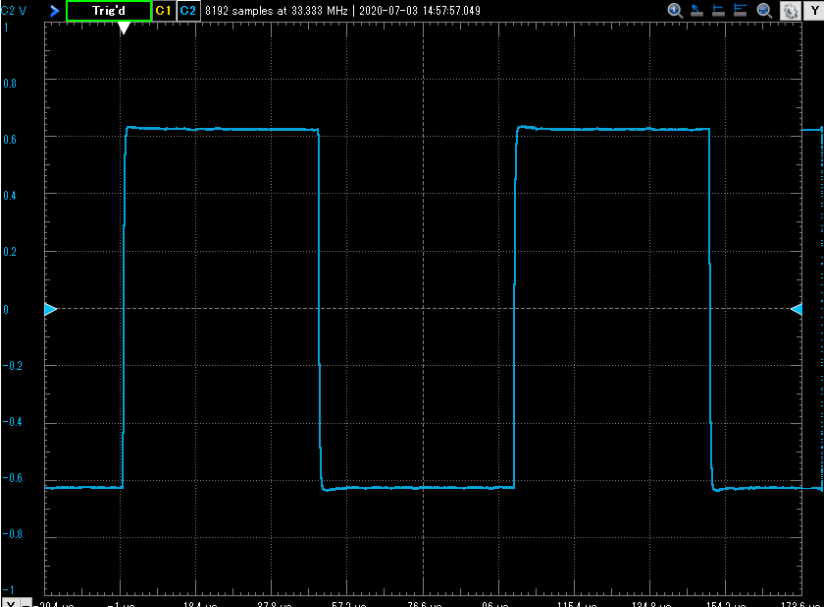Click the zoom 1:1 magnifier icon
Image resolution: width=824 pixels, height=607 pixels.
(x=675, y=11)
